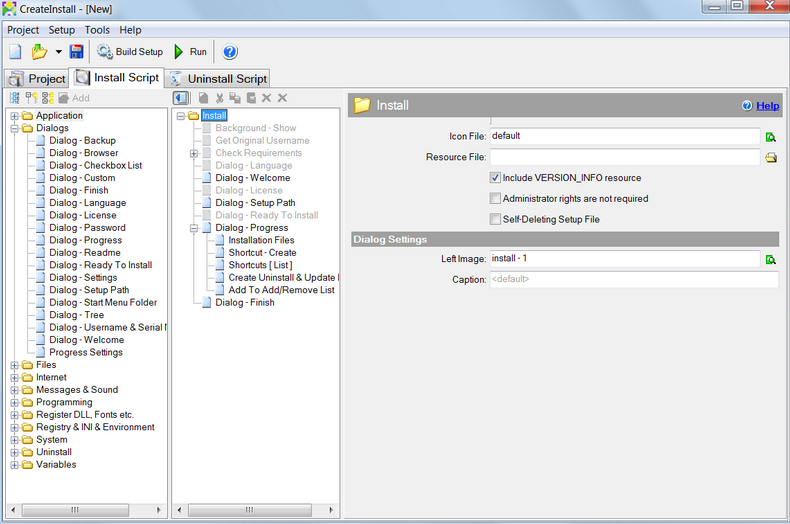The image size is (790, 524).
Task: Click the script tree horizontal scrollbar thumb
Action: [249, 510]
